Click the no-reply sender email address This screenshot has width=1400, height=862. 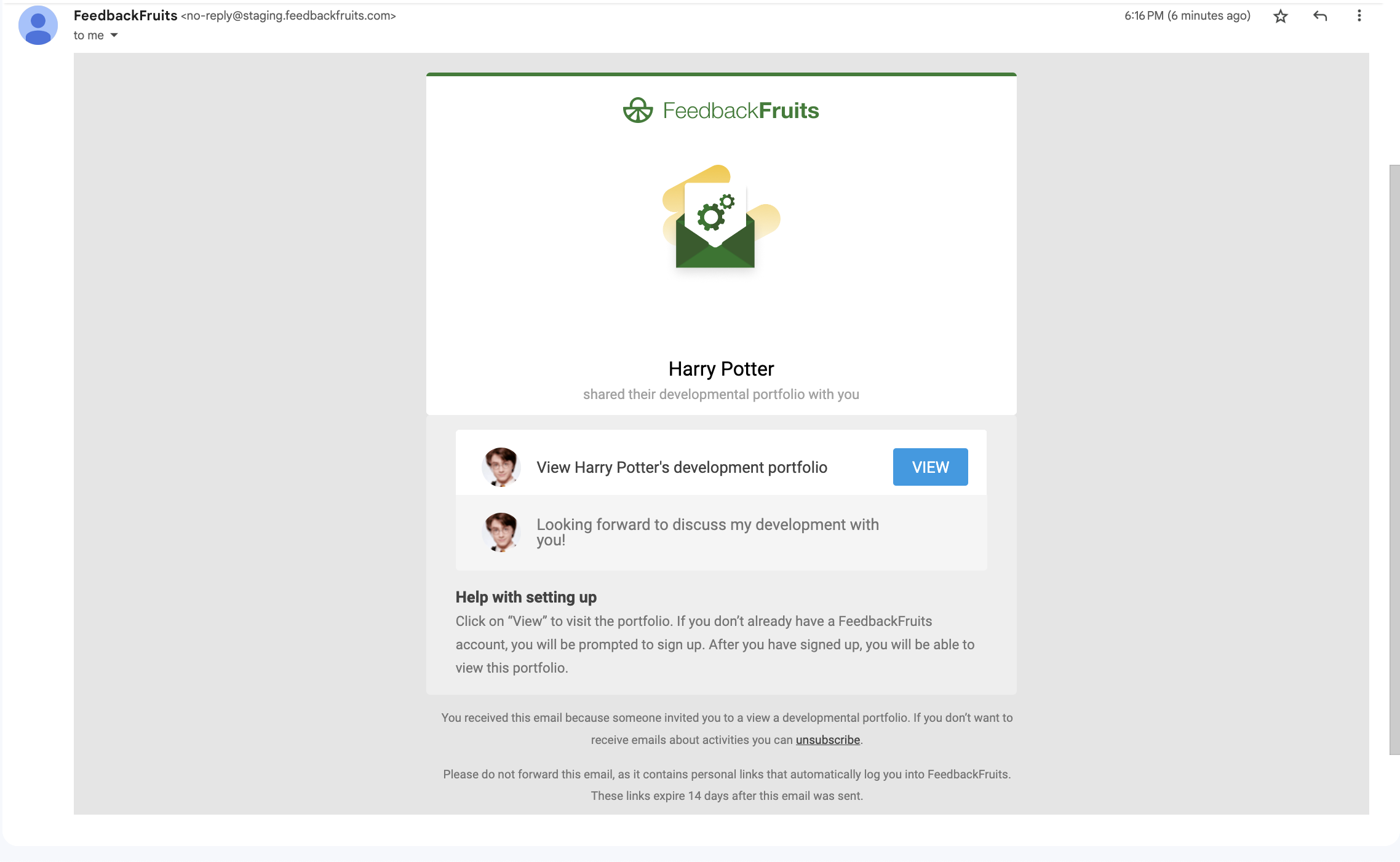pyautogui.click(x=288, y=16)
